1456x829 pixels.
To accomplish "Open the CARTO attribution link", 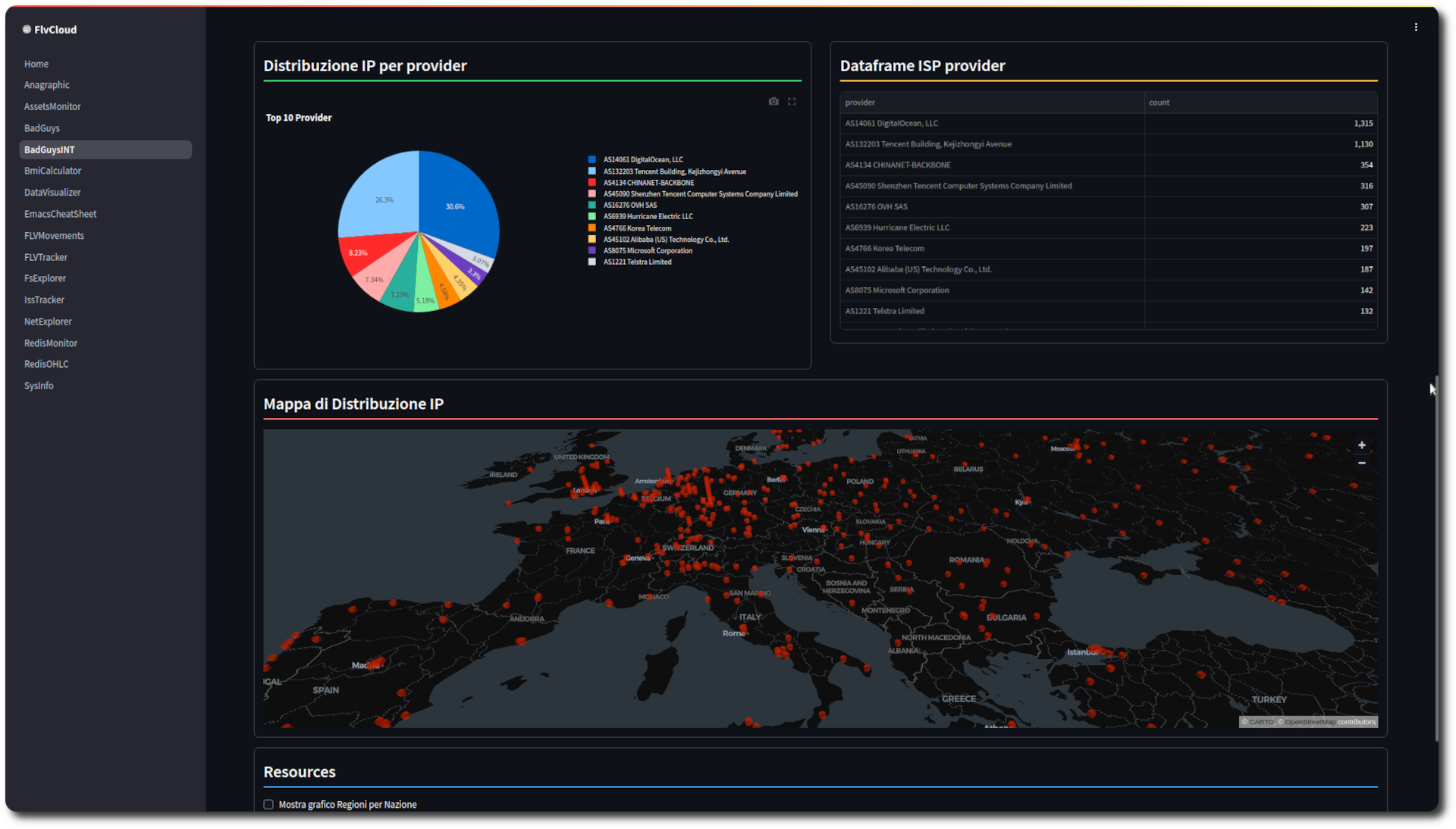I will point(1261,722).
